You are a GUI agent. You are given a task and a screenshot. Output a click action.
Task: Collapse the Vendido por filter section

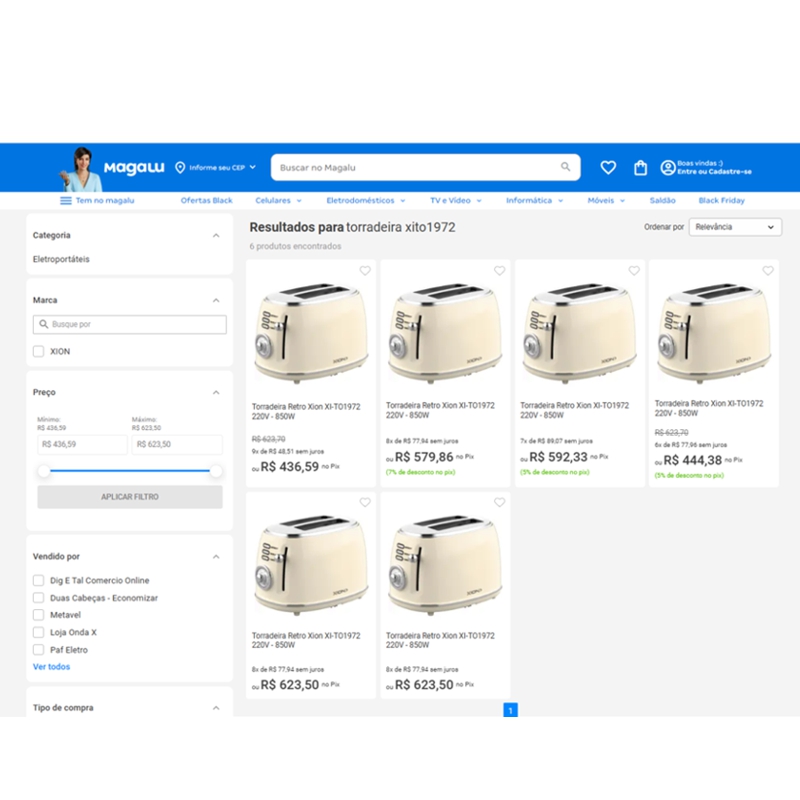[x=216, y=557]
